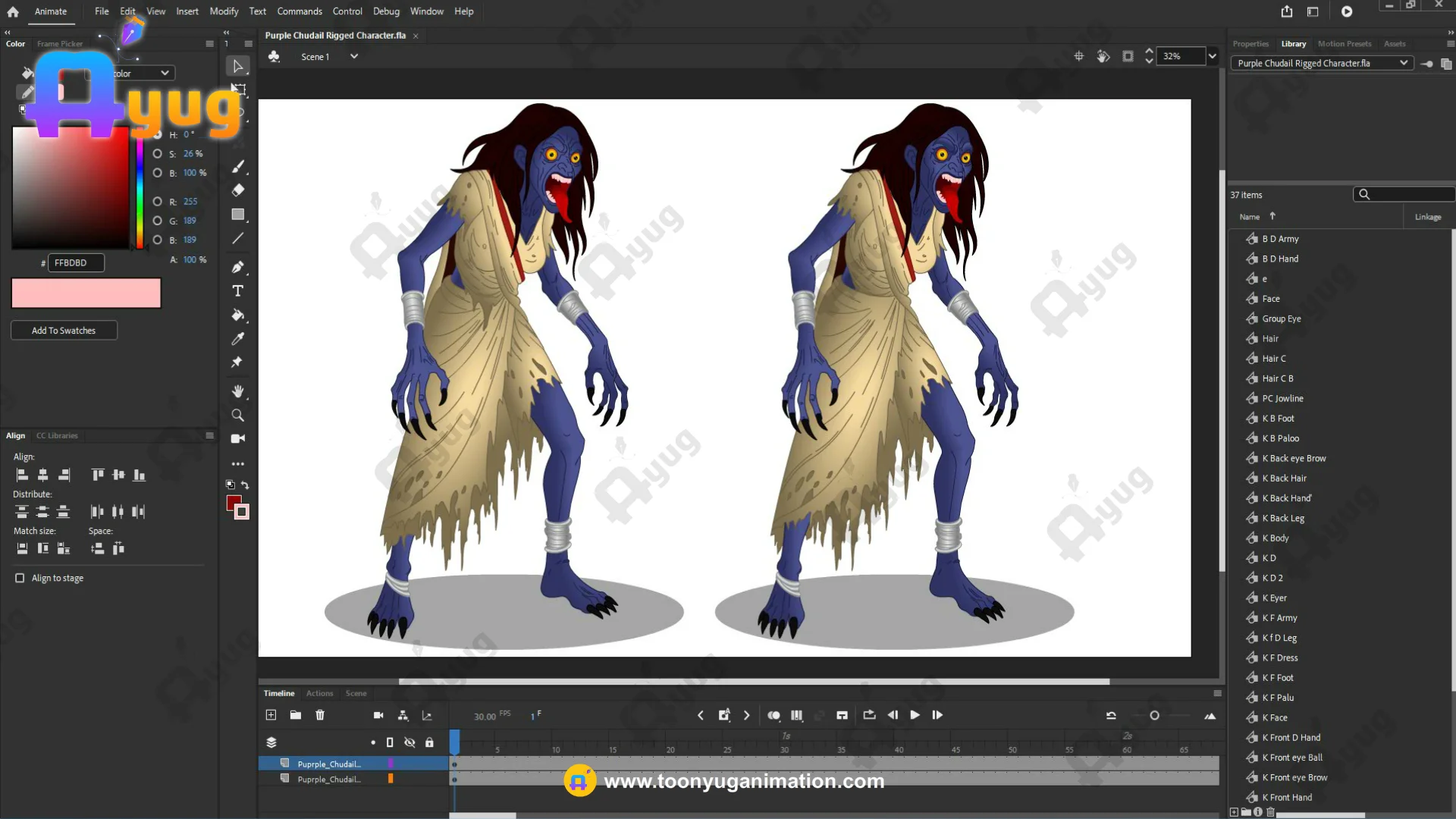1456x819 pixels.
Task: Select the Text tool
Action: point(237,291)
